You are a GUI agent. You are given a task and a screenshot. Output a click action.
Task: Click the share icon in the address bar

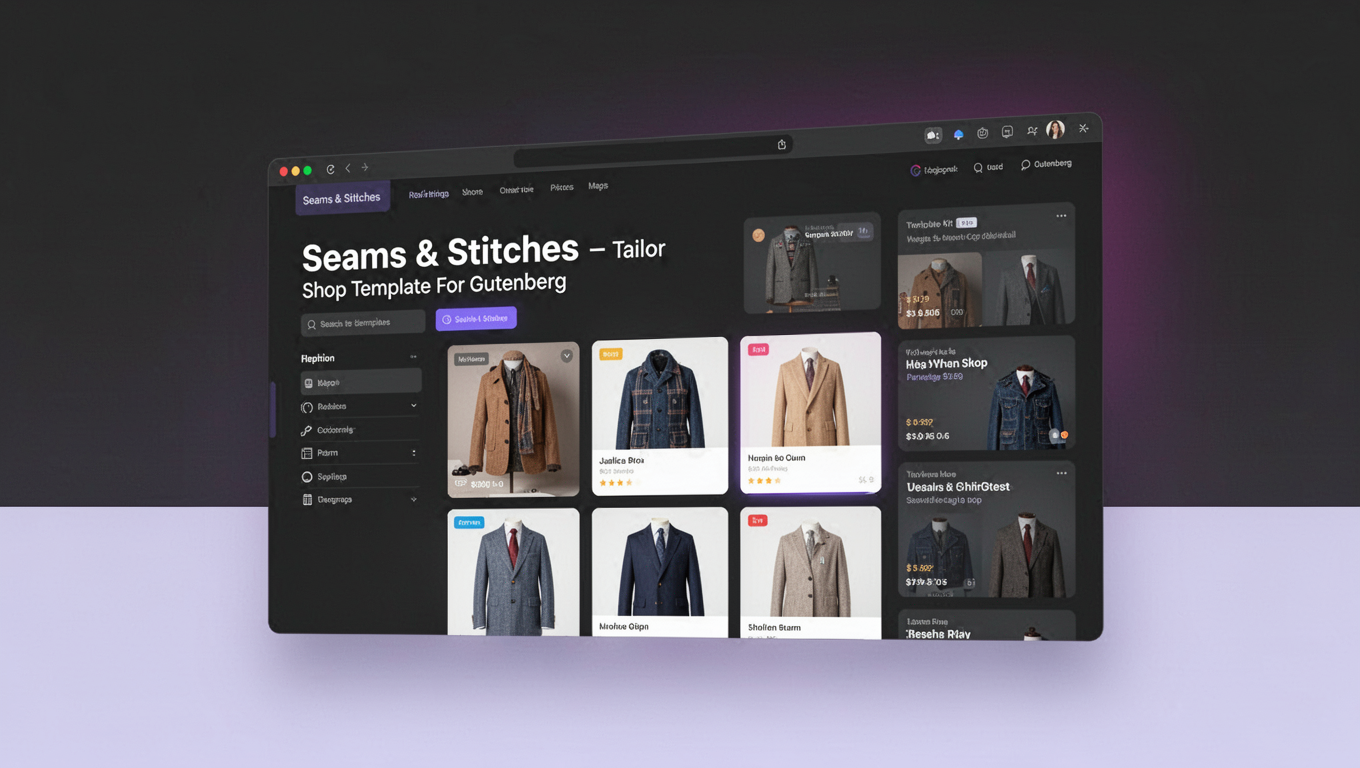(782, 144)
